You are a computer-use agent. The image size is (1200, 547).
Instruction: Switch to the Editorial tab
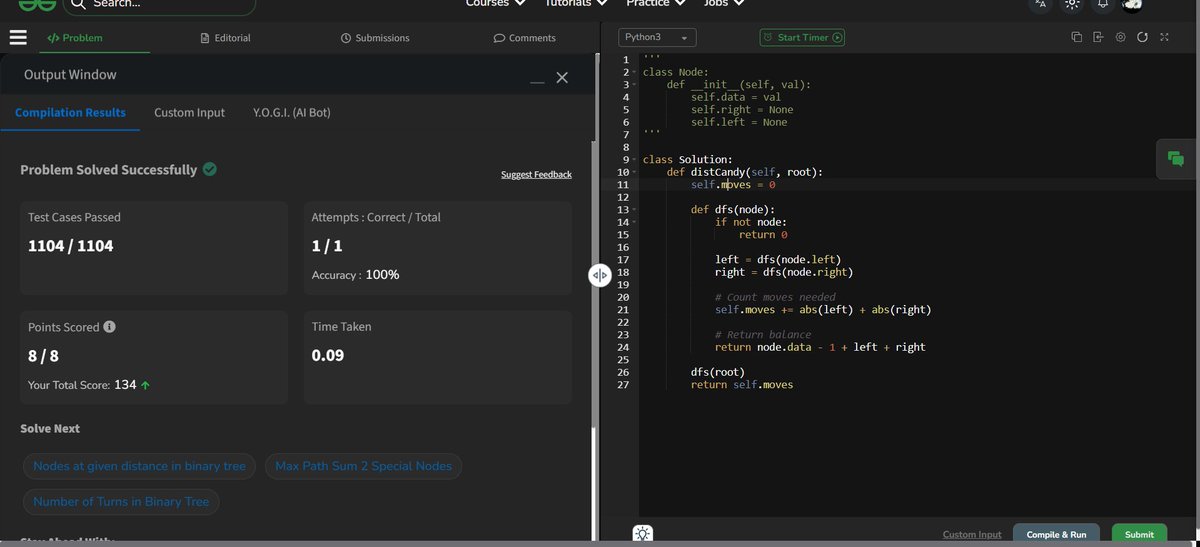pos(226,38)
